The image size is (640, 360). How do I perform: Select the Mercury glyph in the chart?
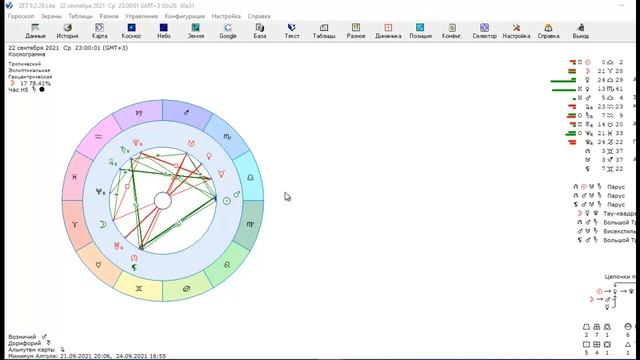pos(221,174)
